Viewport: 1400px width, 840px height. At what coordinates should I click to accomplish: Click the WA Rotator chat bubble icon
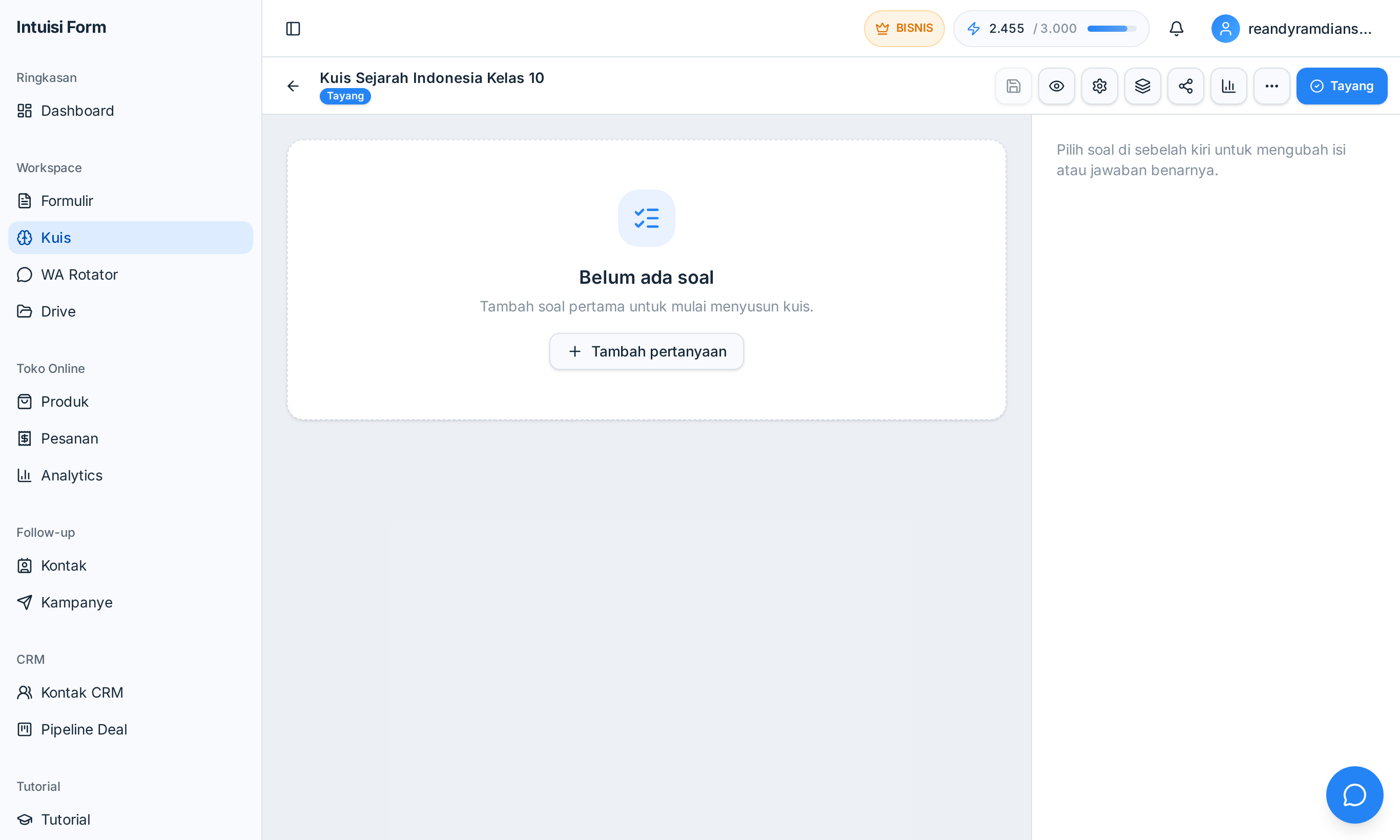(x=25, y=275)
